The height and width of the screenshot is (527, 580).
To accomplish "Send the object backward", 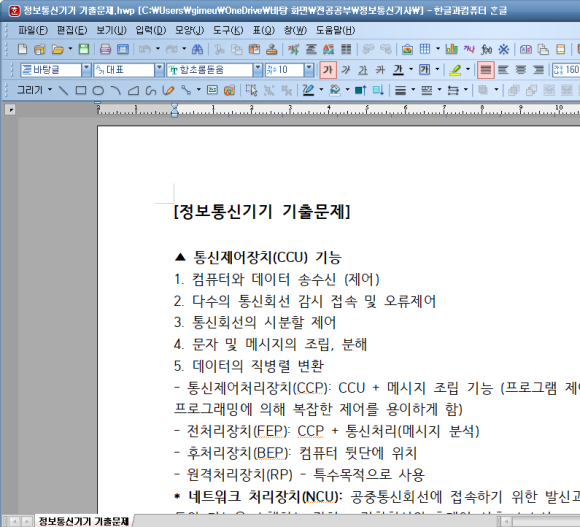I will coord(378,90).
